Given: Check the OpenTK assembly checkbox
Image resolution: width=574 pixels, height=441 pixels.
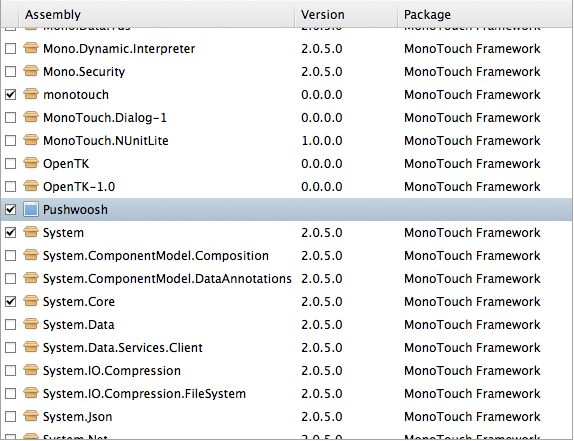Looking at the screenshot, I should point(11,163).
